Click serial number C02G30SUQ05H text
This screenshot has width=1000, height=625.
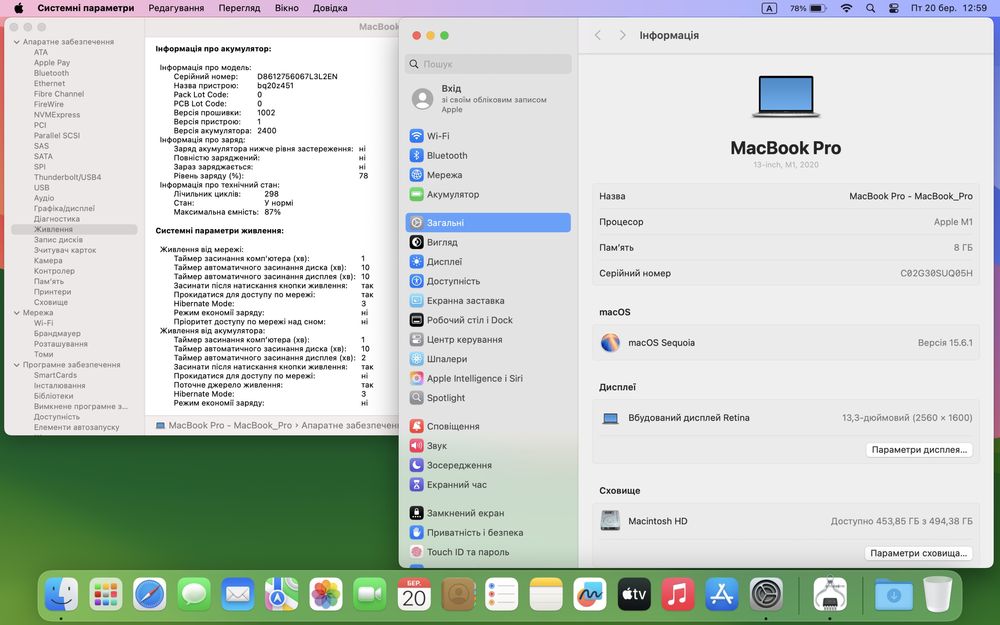936,273
